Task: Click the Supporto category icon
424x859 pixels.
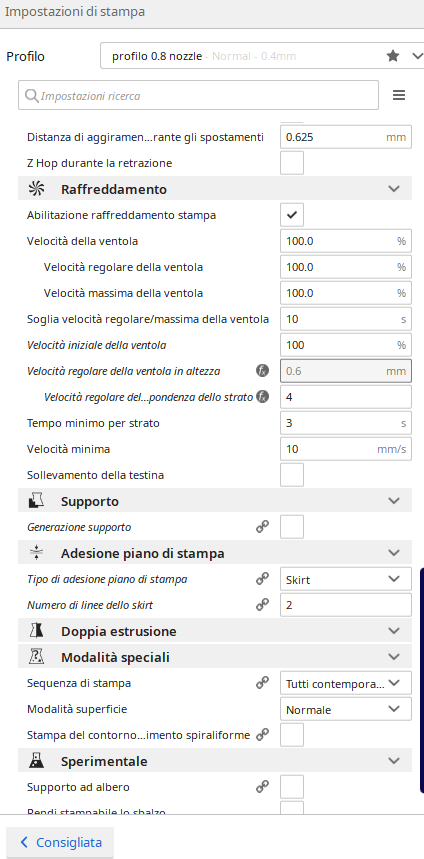Action: pos(36,501)
